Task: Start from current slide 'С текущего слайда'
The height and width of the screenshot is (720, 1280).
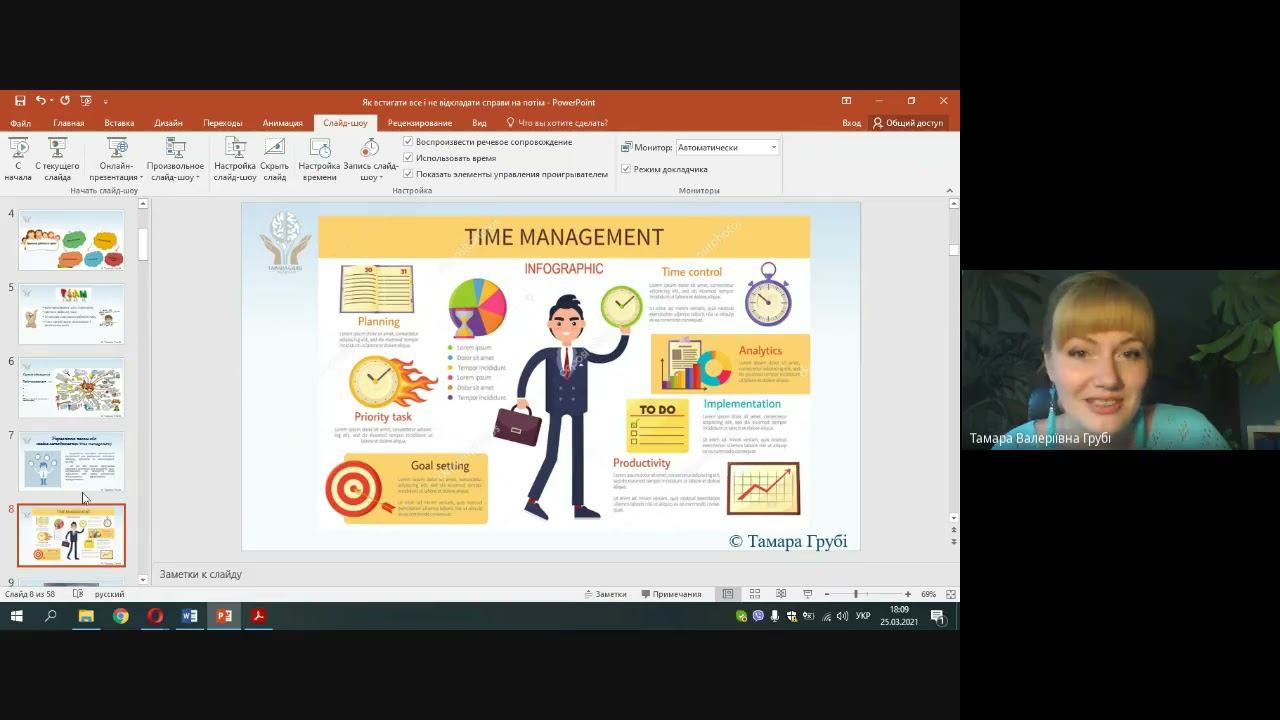Action: 57,160
